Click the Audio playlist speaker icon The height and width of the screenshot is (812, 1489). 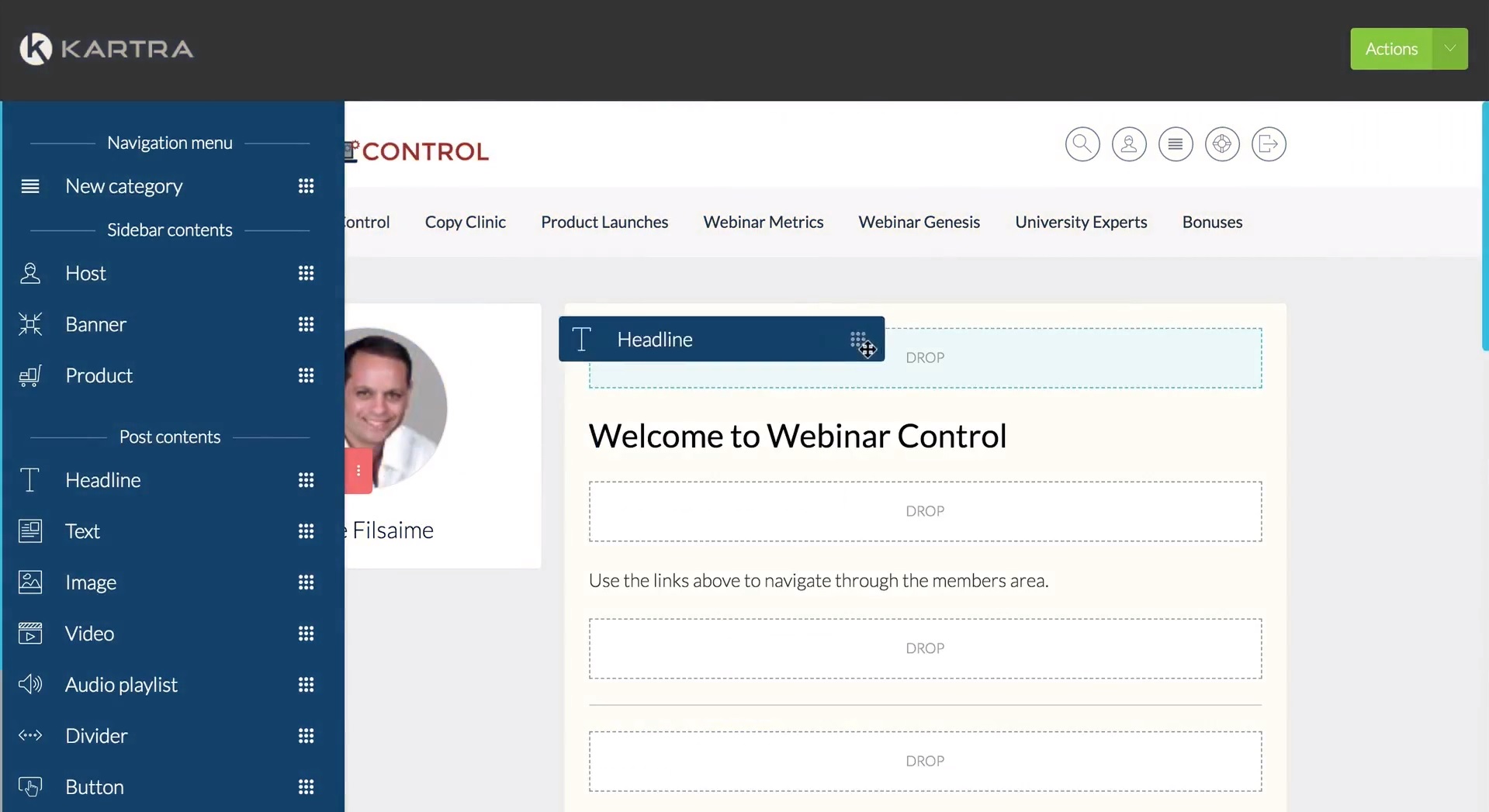click(x=30, y=684)
